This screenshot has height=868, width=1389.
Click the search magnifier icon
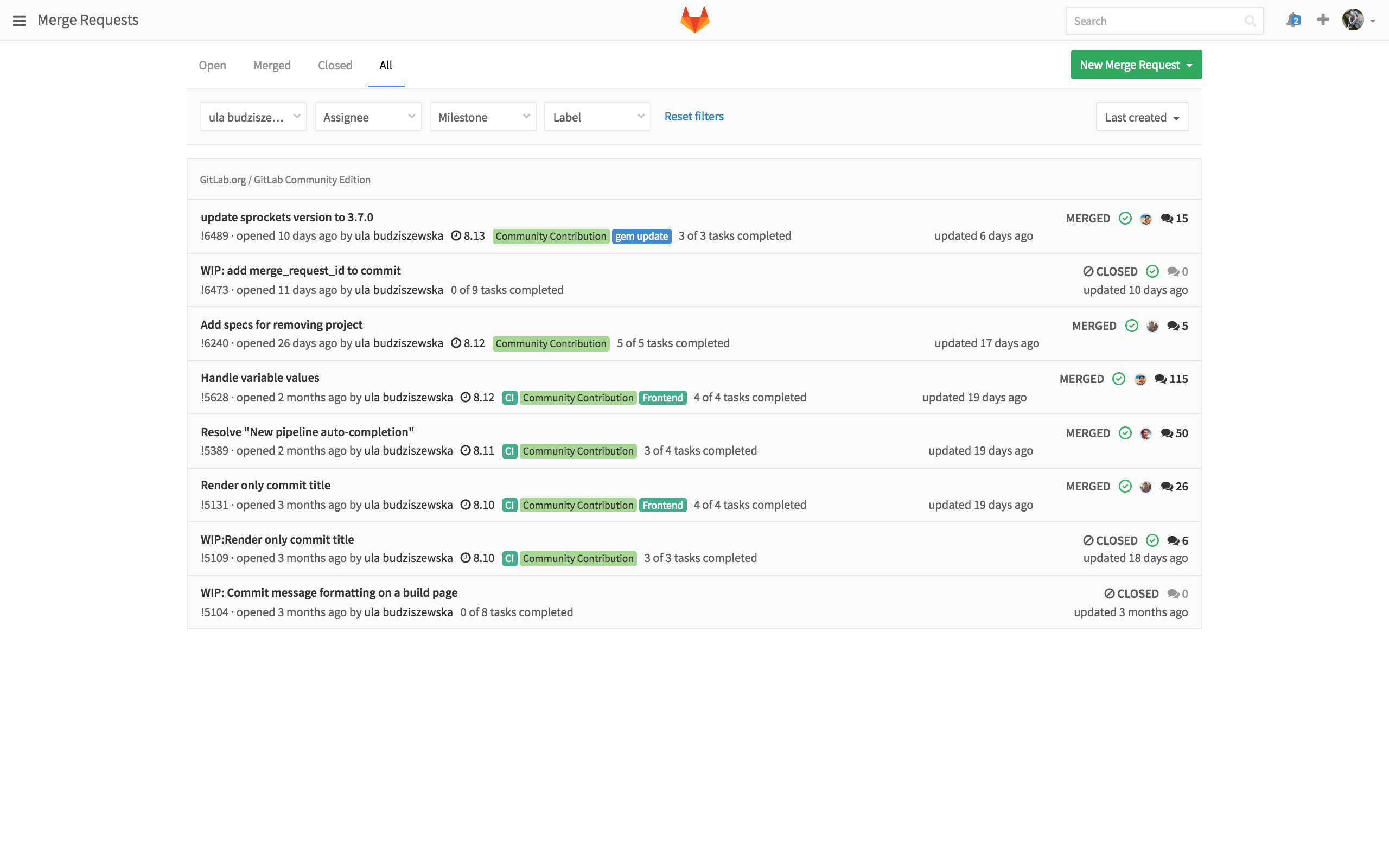pos(1250,21)
